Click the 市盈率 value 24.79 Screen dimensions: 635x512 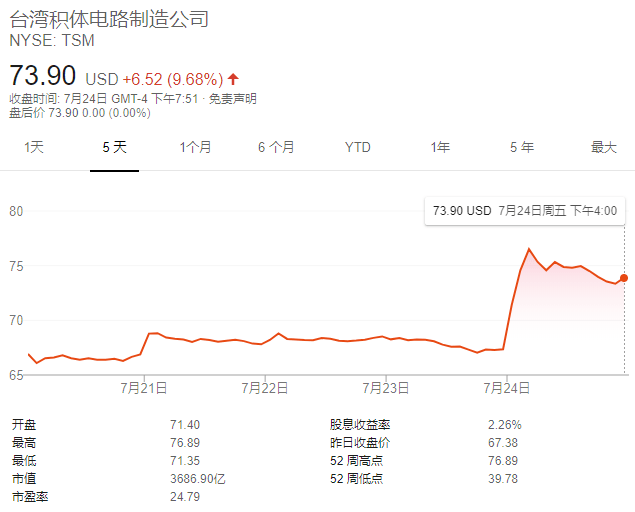(185, 497)
